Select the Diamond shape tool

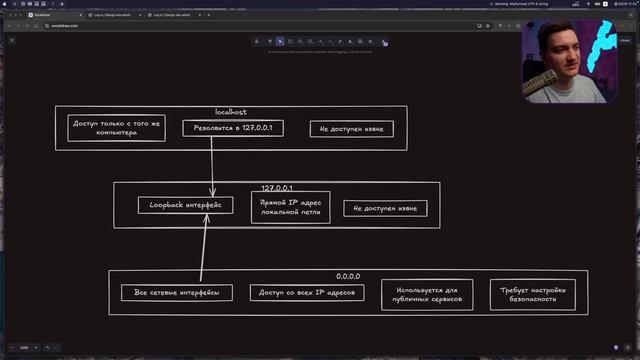click(x=300, y=42)
